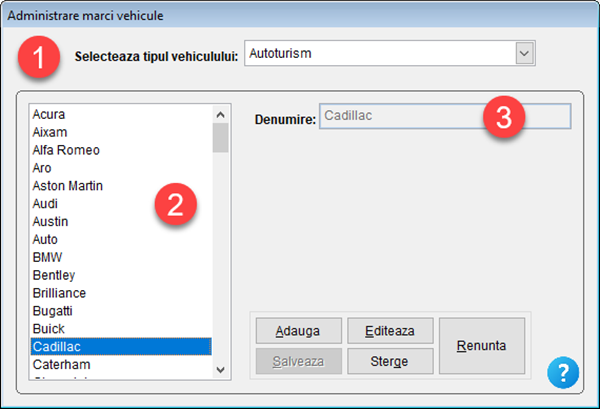Click the Salveaza button
This screenshot has height=409, width=600.
point(298,361)
